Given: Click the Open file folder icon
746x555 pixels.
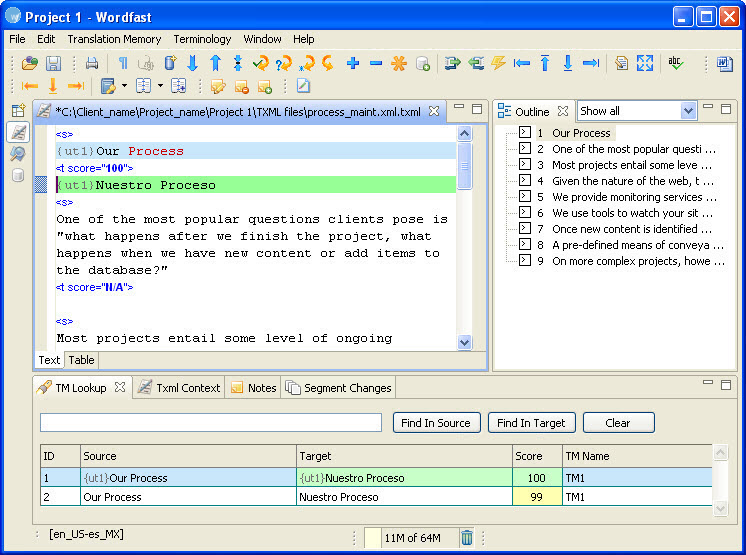Looking at the screenshot, I should (x=29, y=63).
